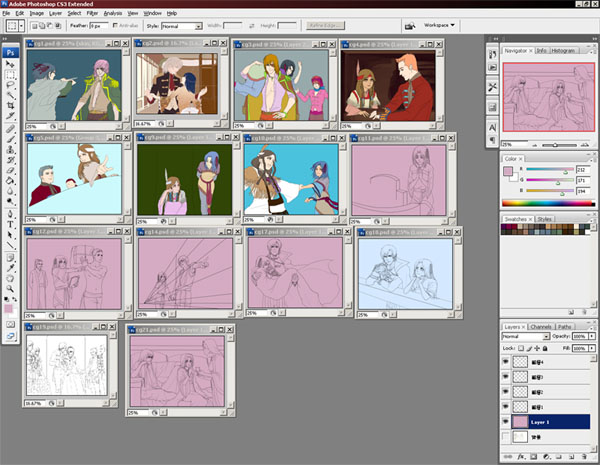Switch to the Histogram tab
600x465 pixels.
coord(563,51)
